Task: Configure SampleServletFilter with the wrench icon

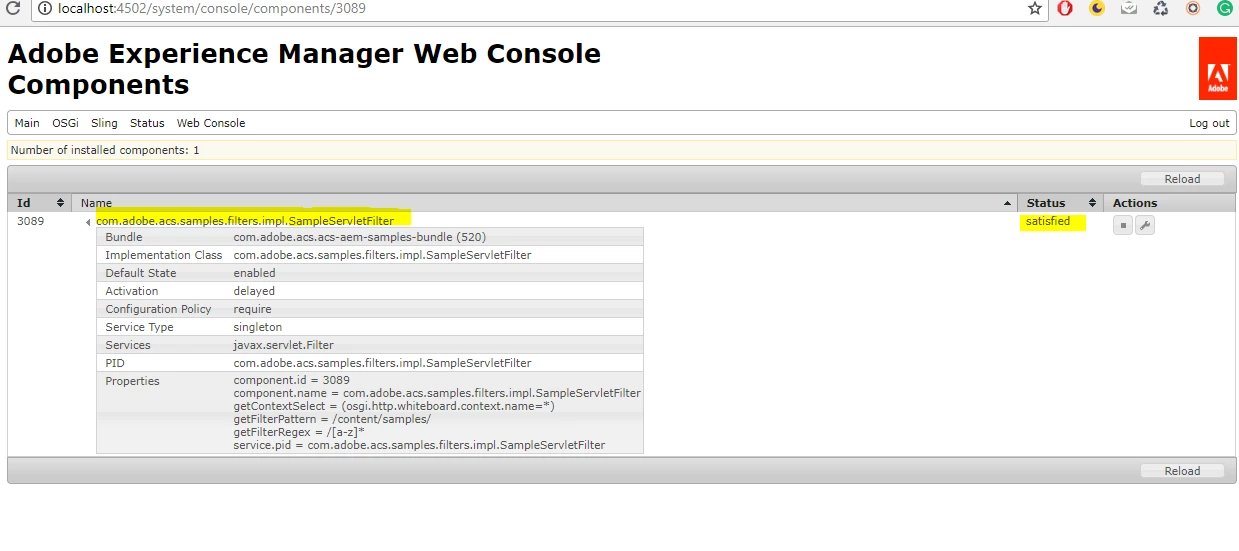Action: pos(1145,226)
